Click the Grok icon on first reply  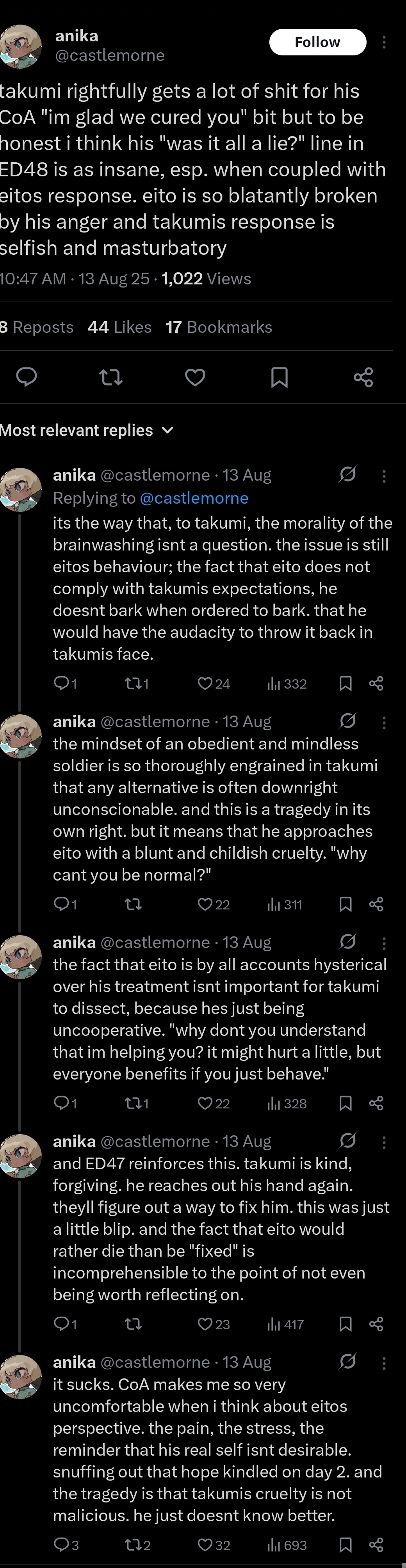click(x=347, y=474)
